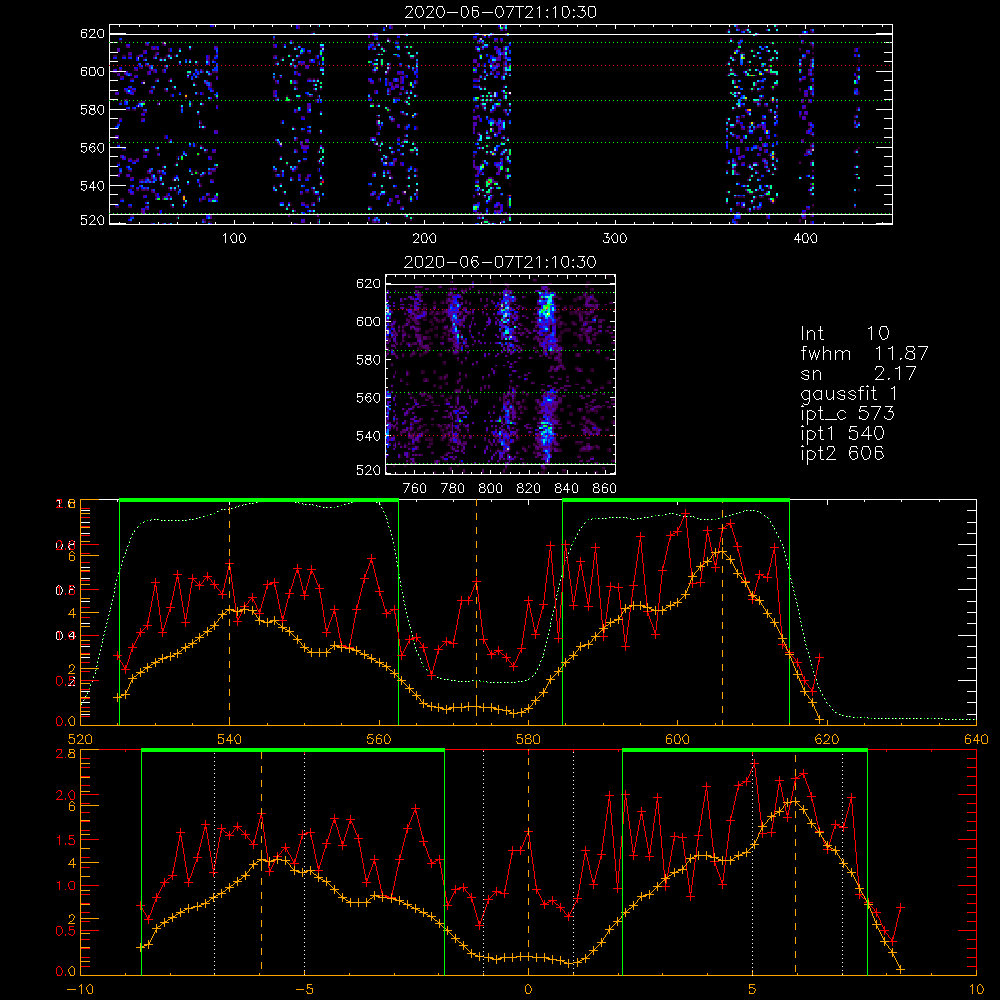Click the bottom plot's green bar right of zero

pos(745,751)
